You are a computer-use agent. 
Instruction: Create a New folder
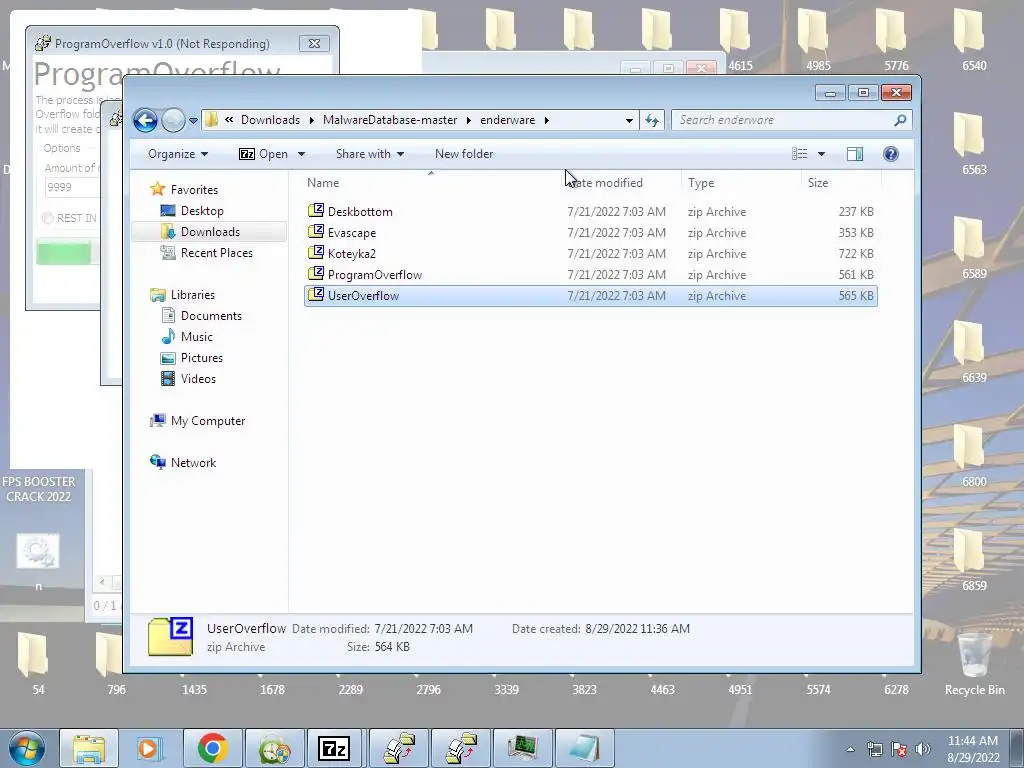click(x=464, y=154)
